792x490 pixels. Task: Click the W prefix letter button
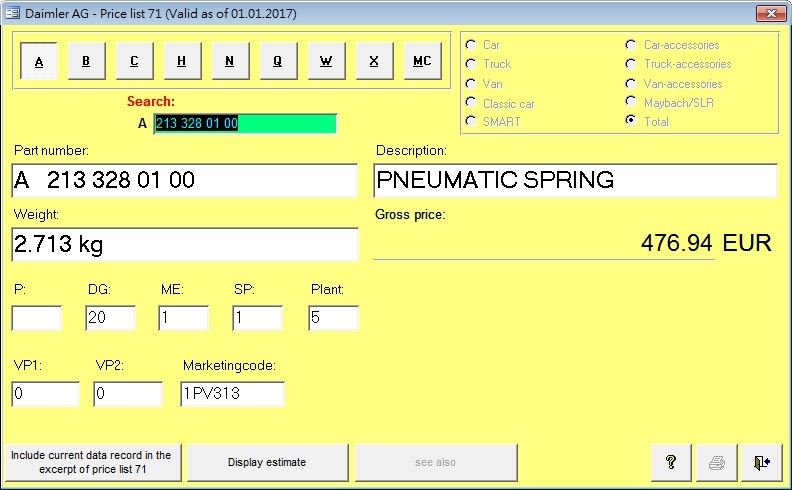point(326,61)
